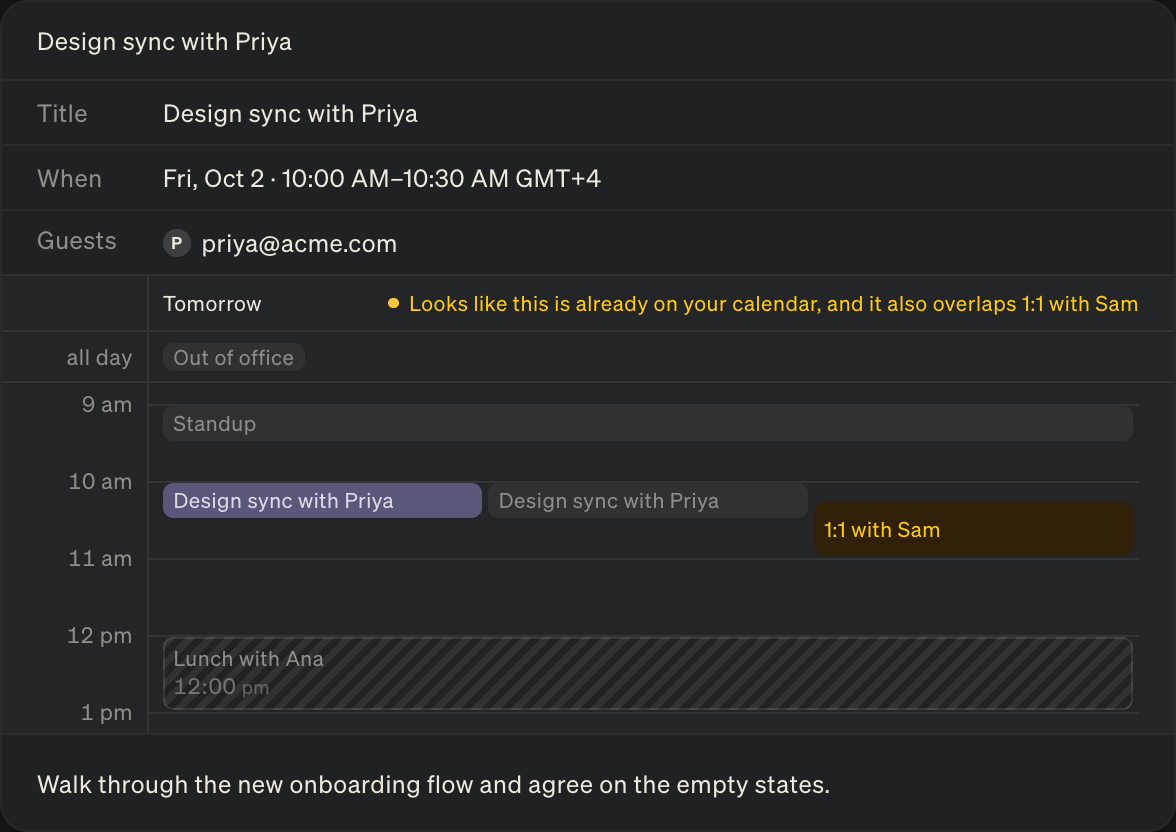Open the Standup event block
Viewport: 1176px width, 832px height.
[648, 423]
